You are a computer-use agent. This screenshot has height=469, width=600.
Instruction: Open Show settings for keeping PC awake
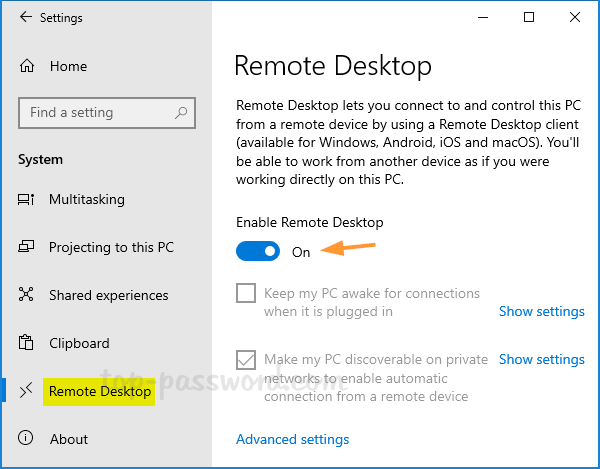541,312
